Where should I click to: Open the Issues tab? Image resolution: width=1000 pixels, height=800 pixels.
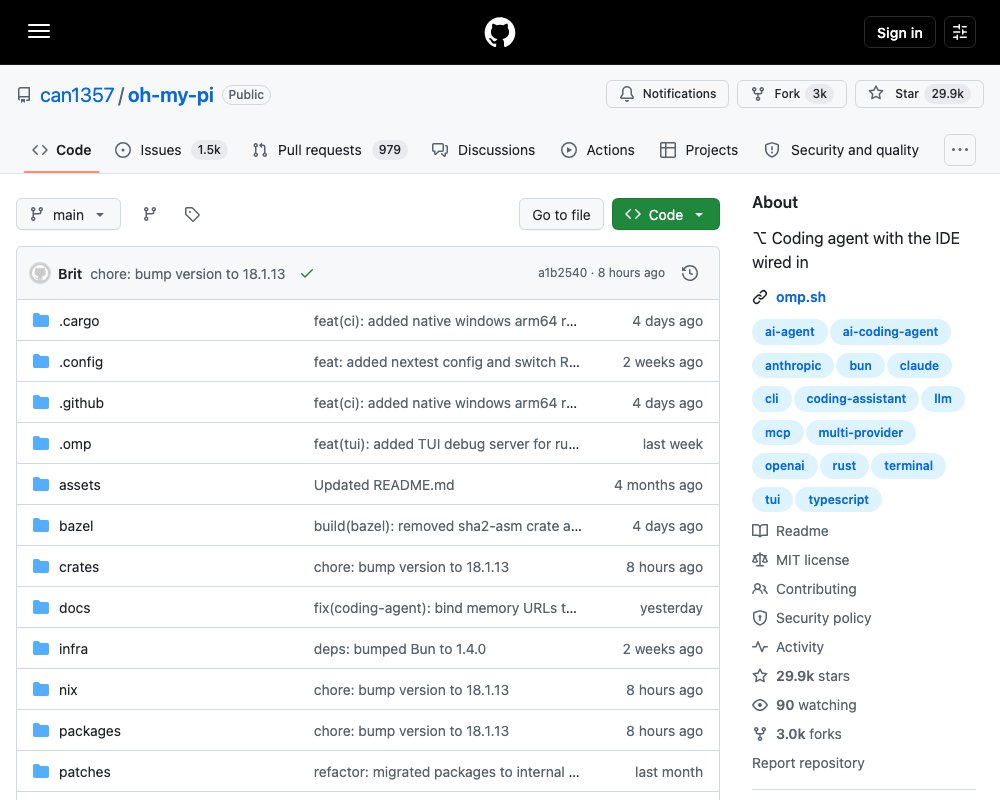click(170, 150)
